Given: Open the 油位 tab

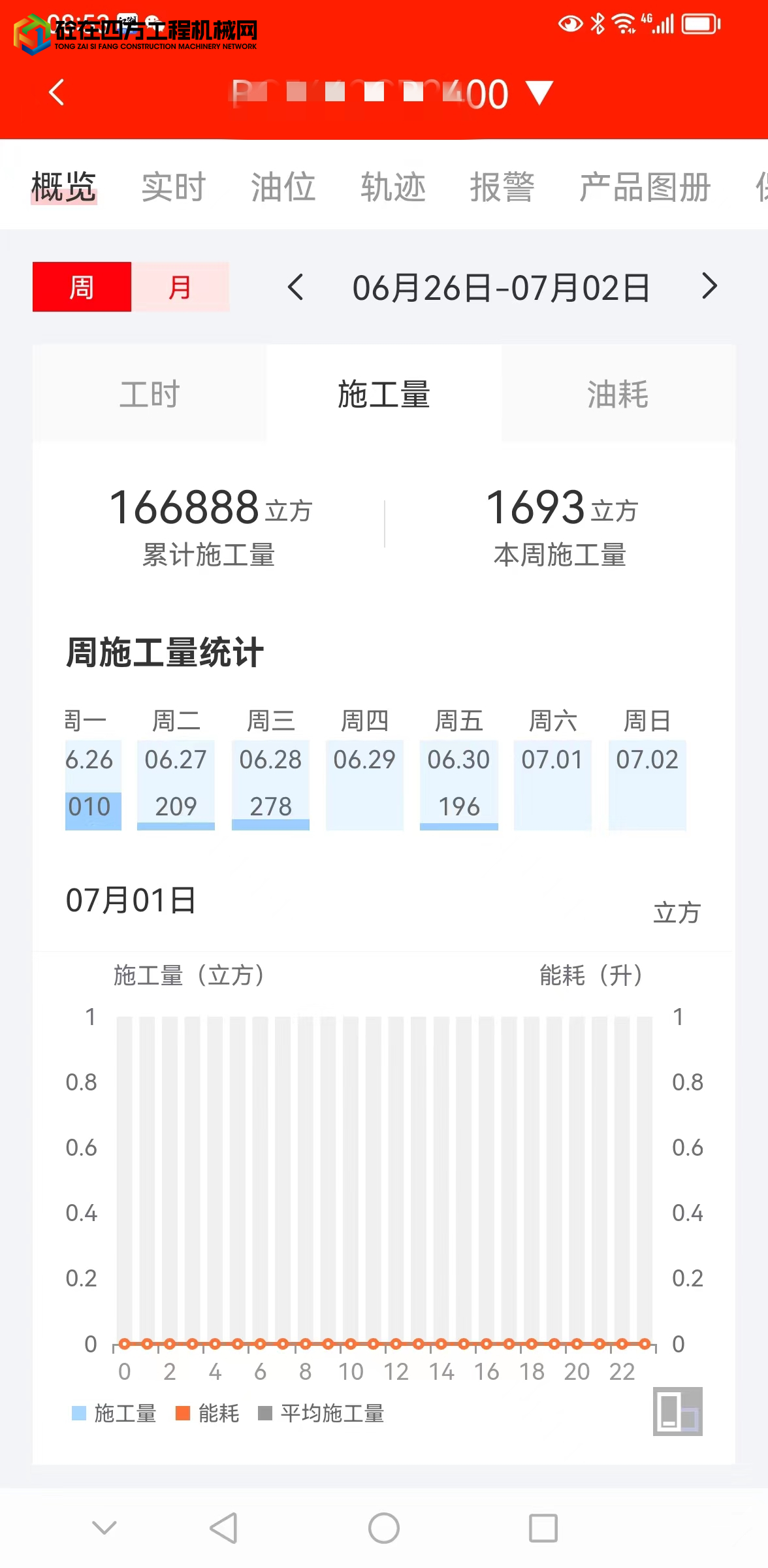Looking at the screenshot, I should (x=283, y=188).
